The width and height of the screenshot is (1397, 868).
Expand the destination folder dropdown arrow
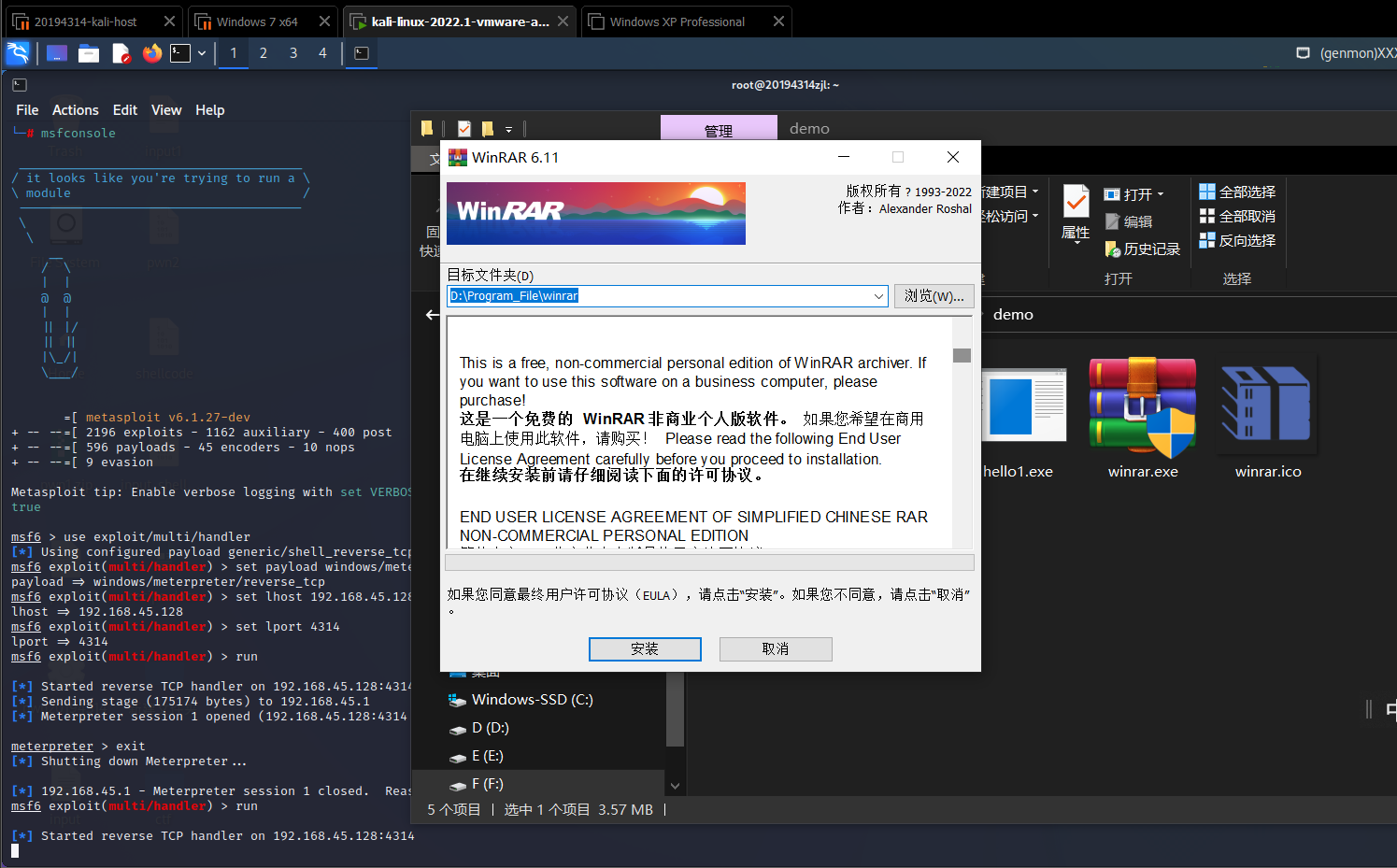click(878, 296)
